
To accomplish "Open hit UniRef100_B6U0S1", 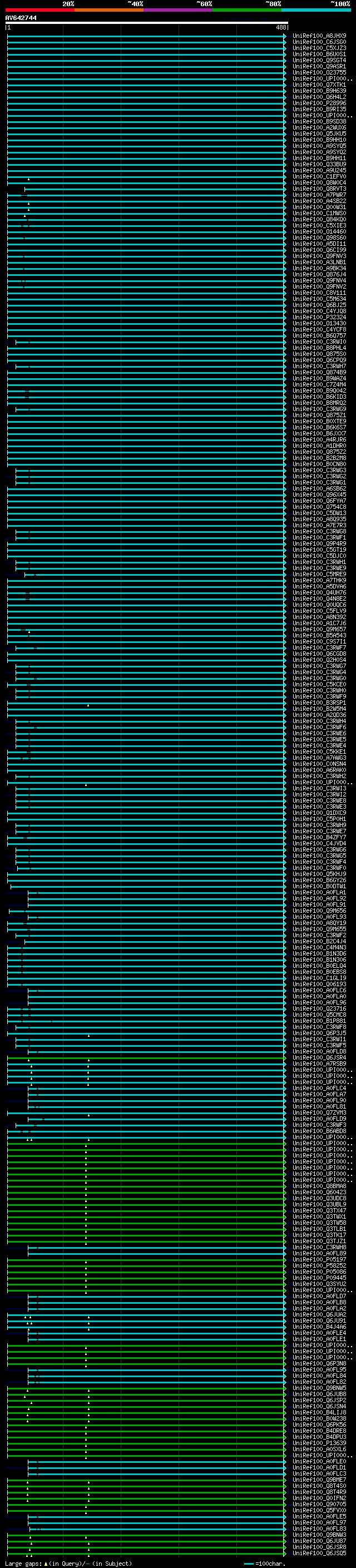I will point(319,54).
